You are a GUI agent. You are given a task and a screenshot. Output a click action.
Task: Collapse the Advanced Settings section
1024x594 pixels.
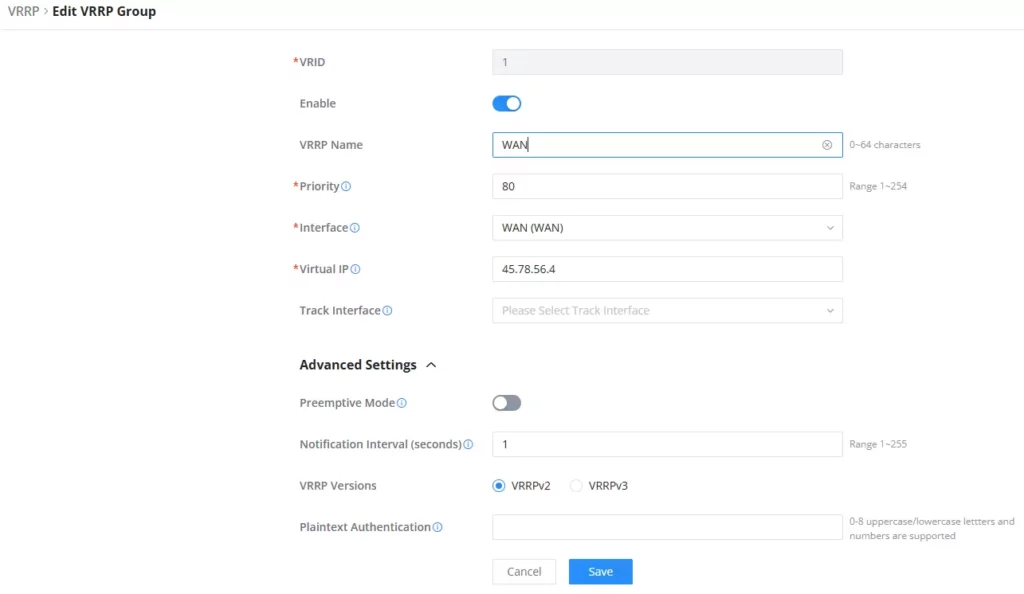click(431, 365)
